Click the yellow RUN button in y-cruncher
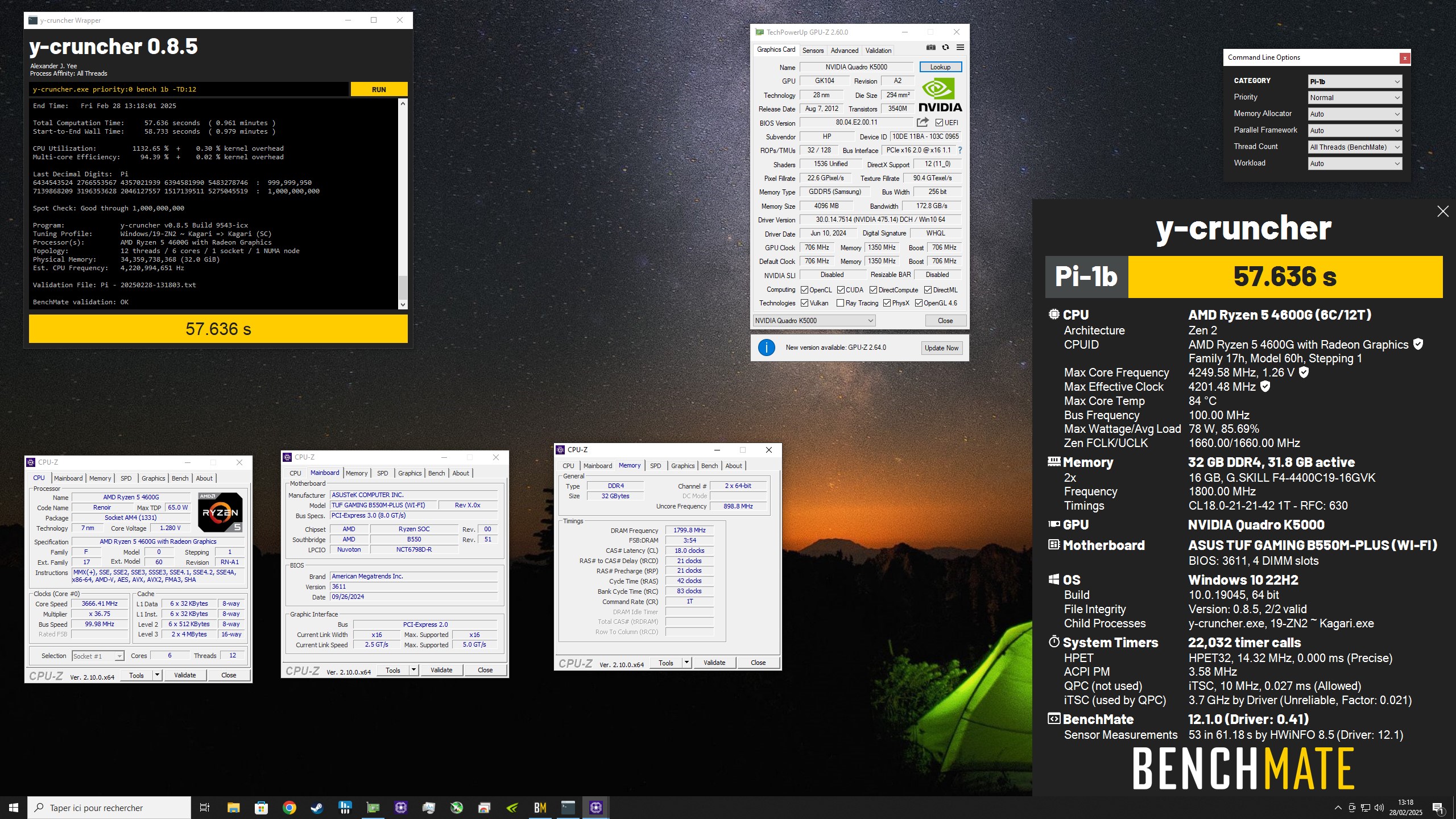The width and height of the screenshot is (1456, 819). pyautogui.click(x=379, y=89)
